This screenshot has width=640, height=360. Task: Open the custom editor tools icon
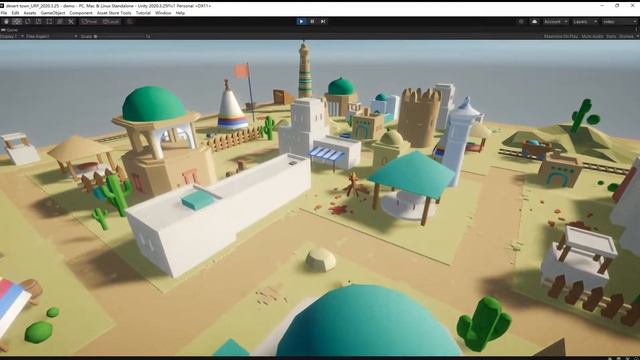(x=71, y=22)
